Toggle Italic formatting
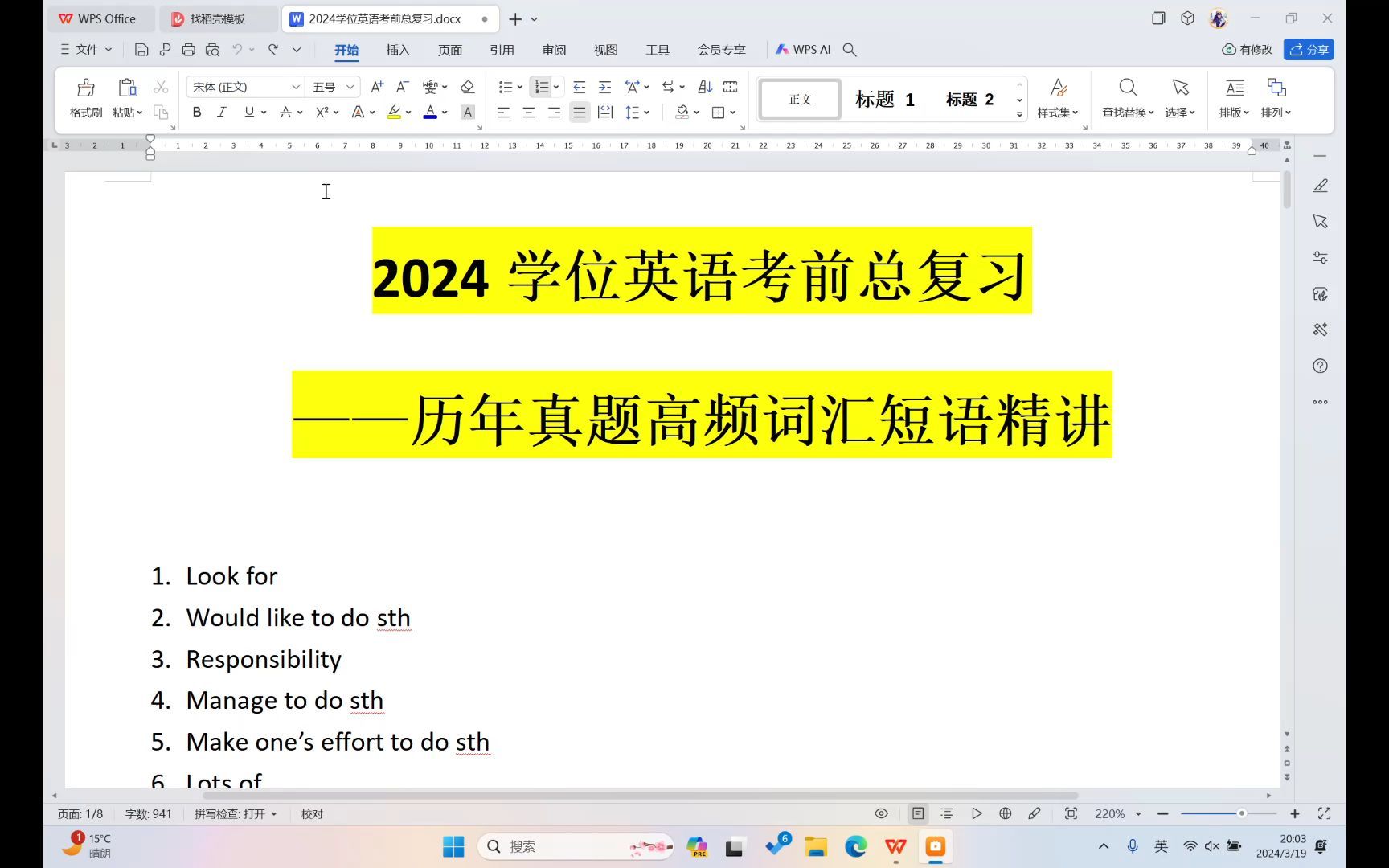The width and height of the screenshot is (1389, 868). coord(222,113)
